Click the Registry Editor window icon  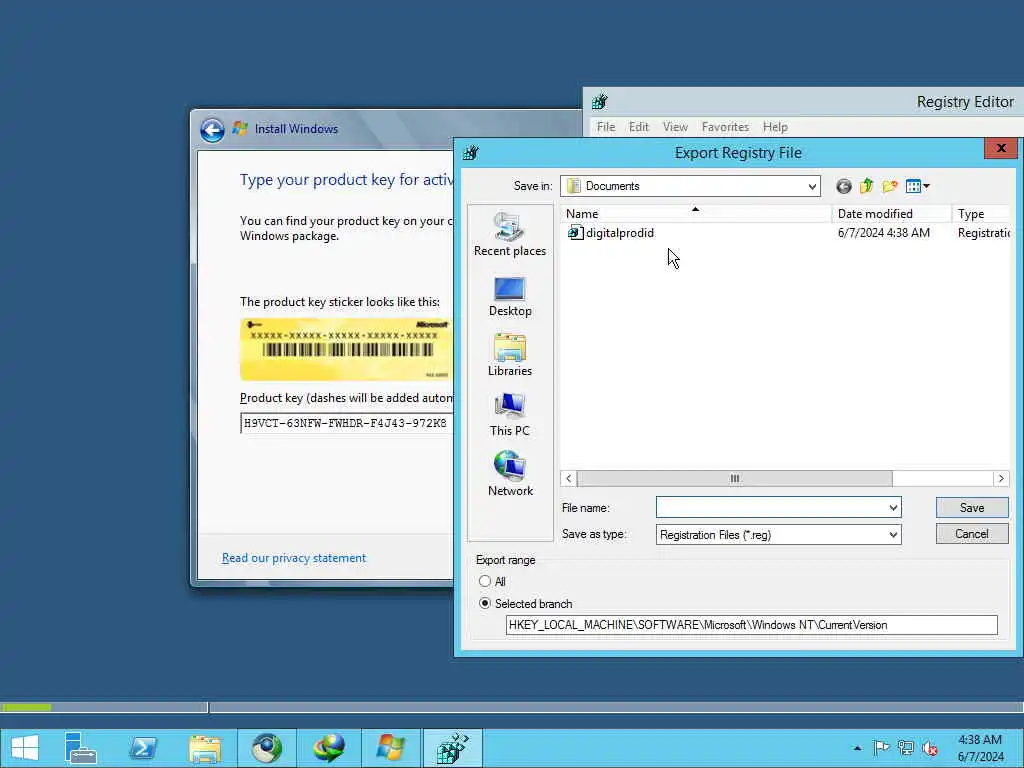[x=600, y=102]
